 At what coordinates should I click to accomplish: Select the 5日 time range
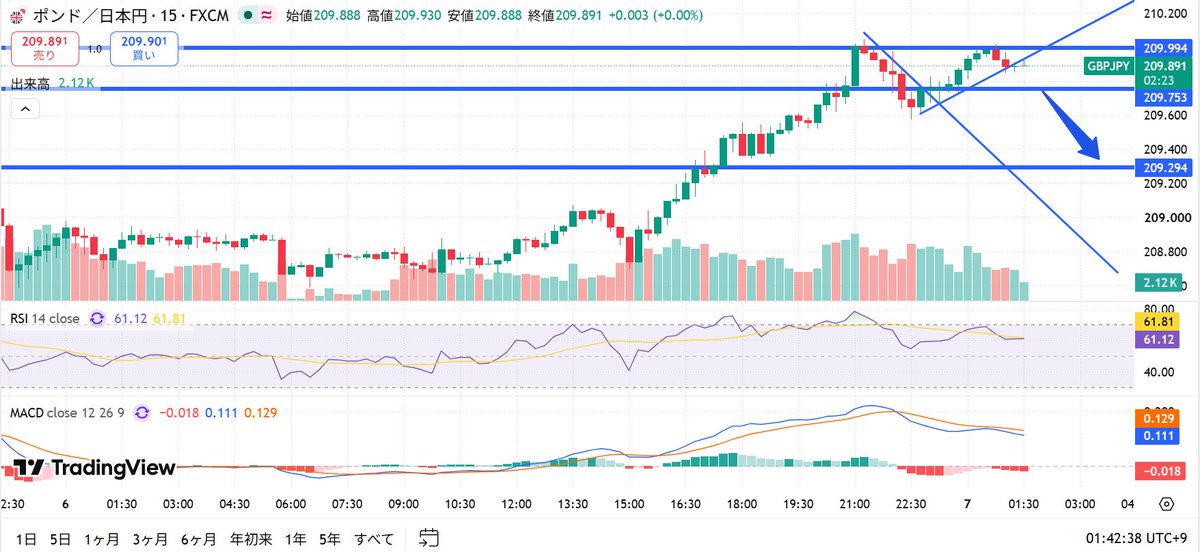[x=60, y=538]
